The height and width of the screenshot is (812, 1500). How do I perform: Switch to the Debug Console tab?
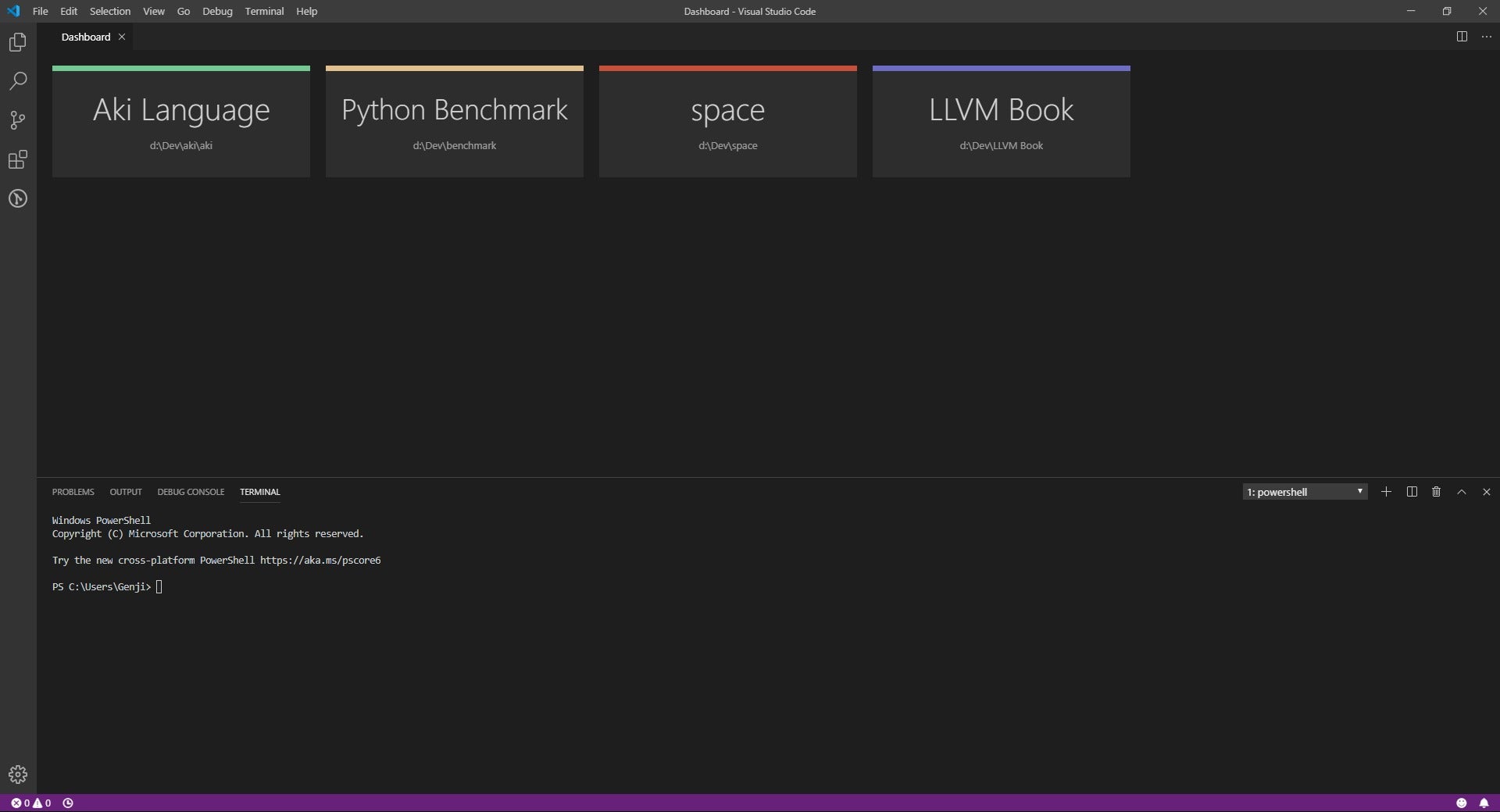click(x=191, y=492)
